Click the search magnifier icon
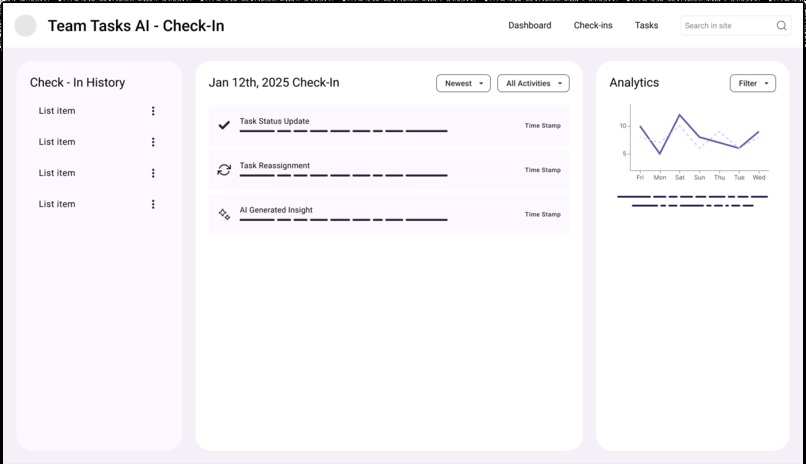This screenshot has width=806, height=464. [781, 26]
